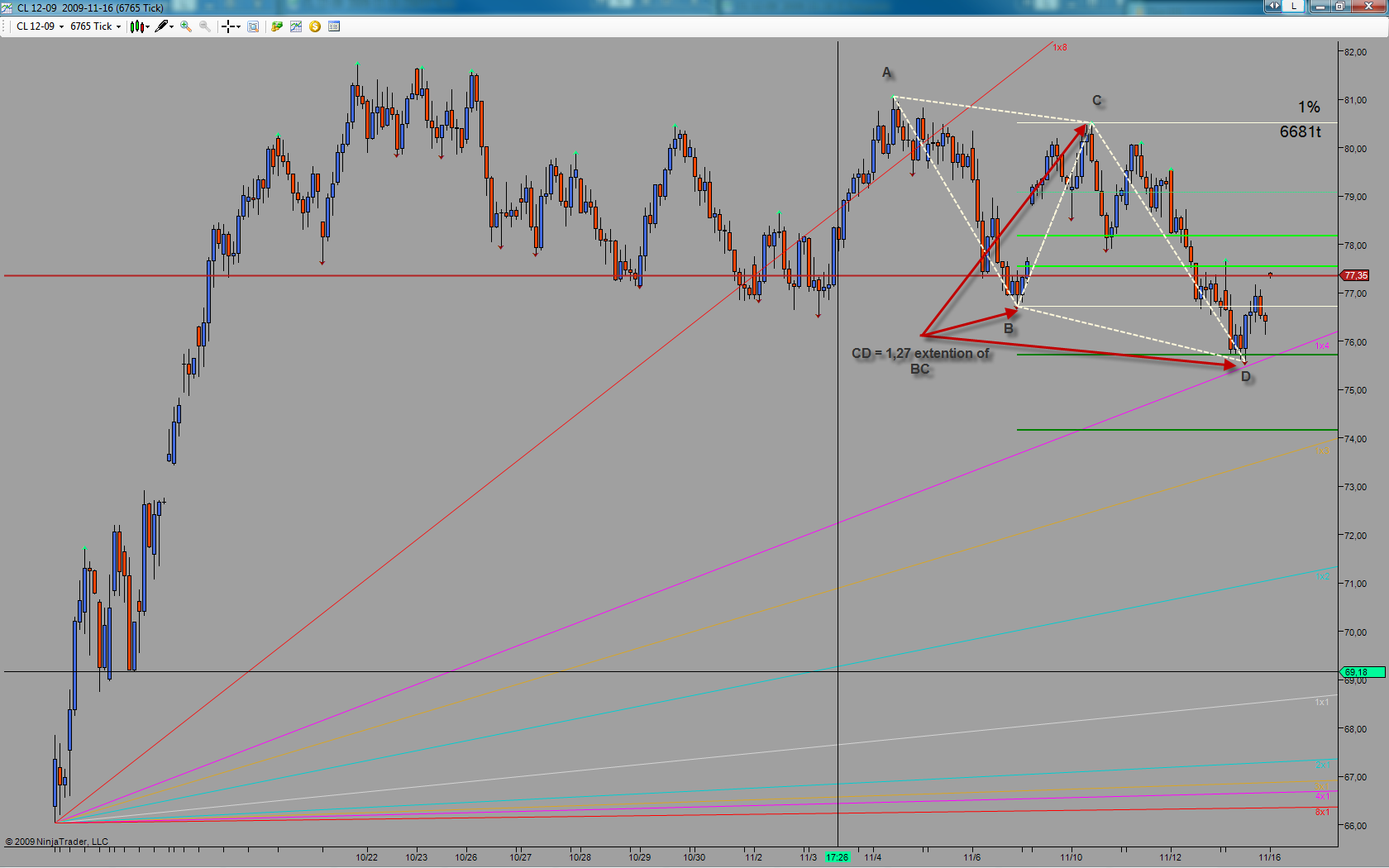Select the 'CD = 1,27 extention of BC' note
Image resolution: width=1389 pixels, height=868 pixels.
point(920,361)
